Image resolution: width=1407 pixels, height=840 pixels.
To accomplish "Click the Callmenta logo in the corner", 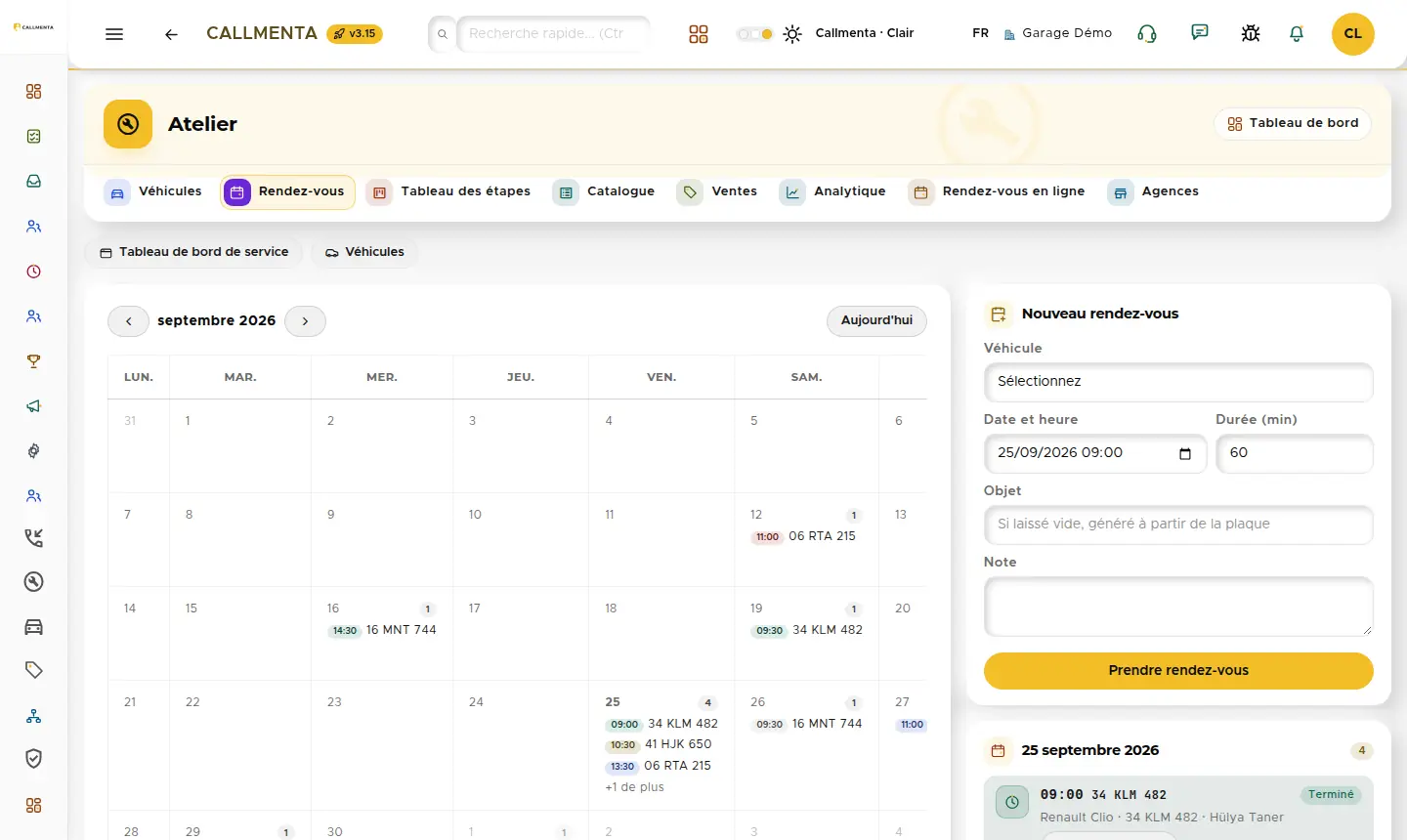I will pyautogui.click(x=33, y=26).
